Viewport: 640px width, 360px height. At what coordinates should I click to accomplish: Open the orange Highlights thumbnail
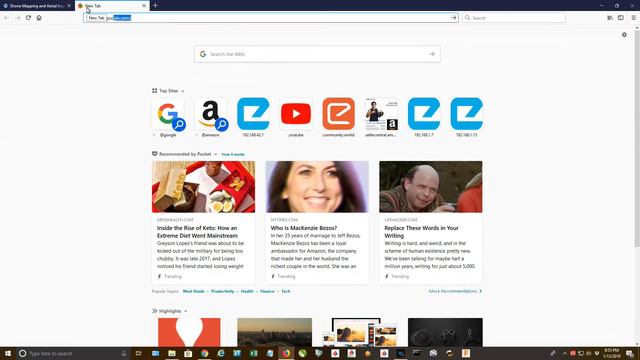(x=189, y=332)
